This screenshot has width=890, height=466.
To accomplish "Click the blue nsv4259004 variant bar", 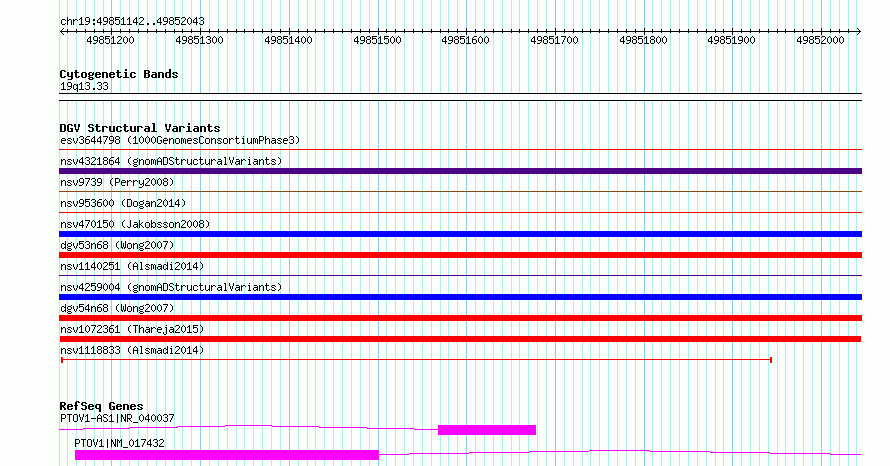I will pyautogui.click(x=460, y=297).
